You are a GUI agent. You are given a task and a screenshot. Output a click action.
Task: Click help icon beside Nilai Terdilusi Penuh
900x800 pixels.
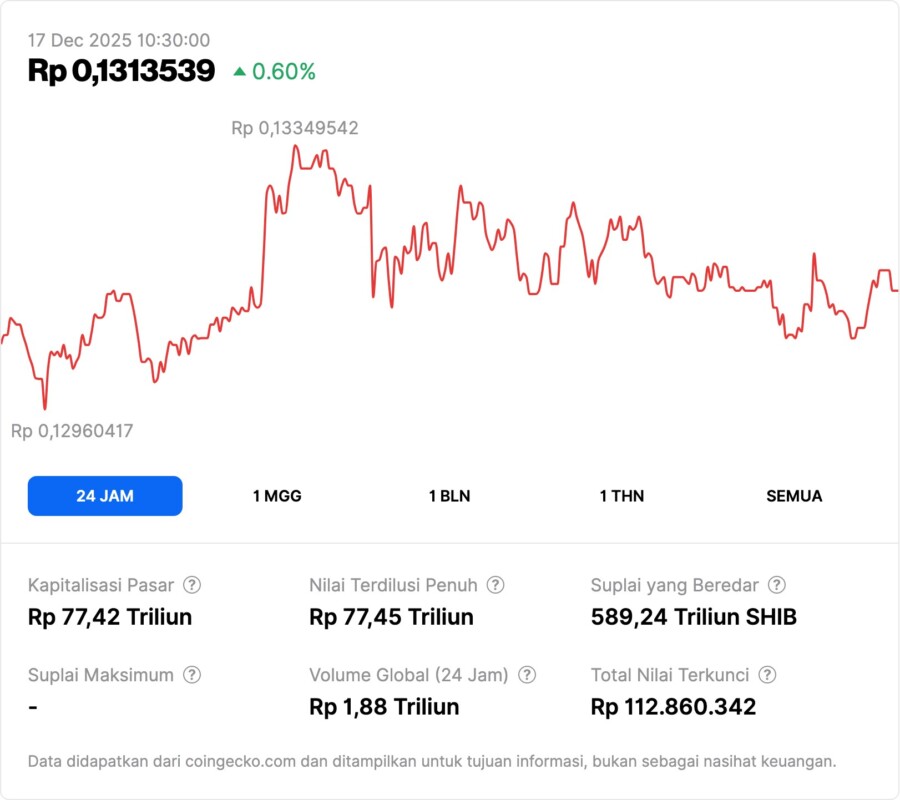[495, 585]
